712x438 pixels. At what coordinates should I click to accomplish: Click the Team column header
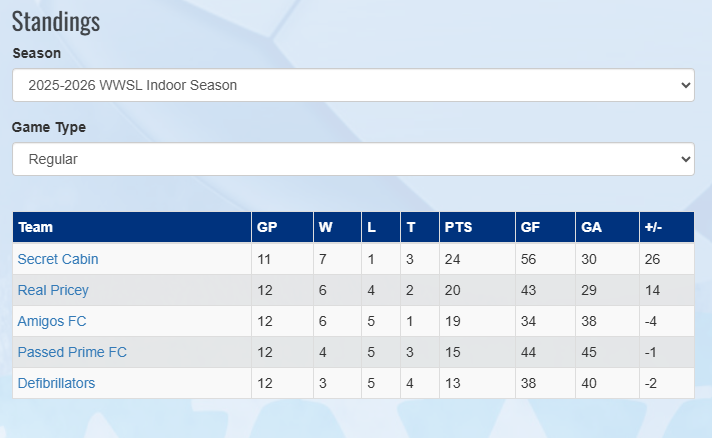click(x=36, y=227)
